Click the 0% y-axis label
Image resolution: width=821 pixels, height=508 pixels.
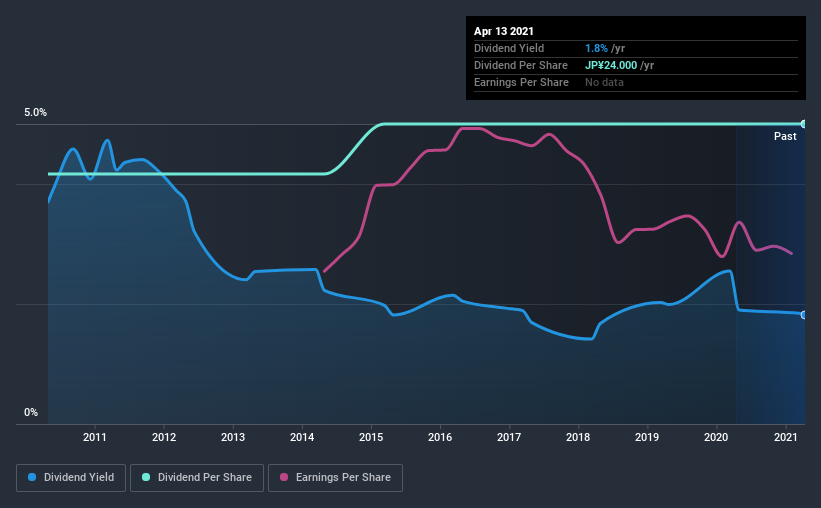31,412
